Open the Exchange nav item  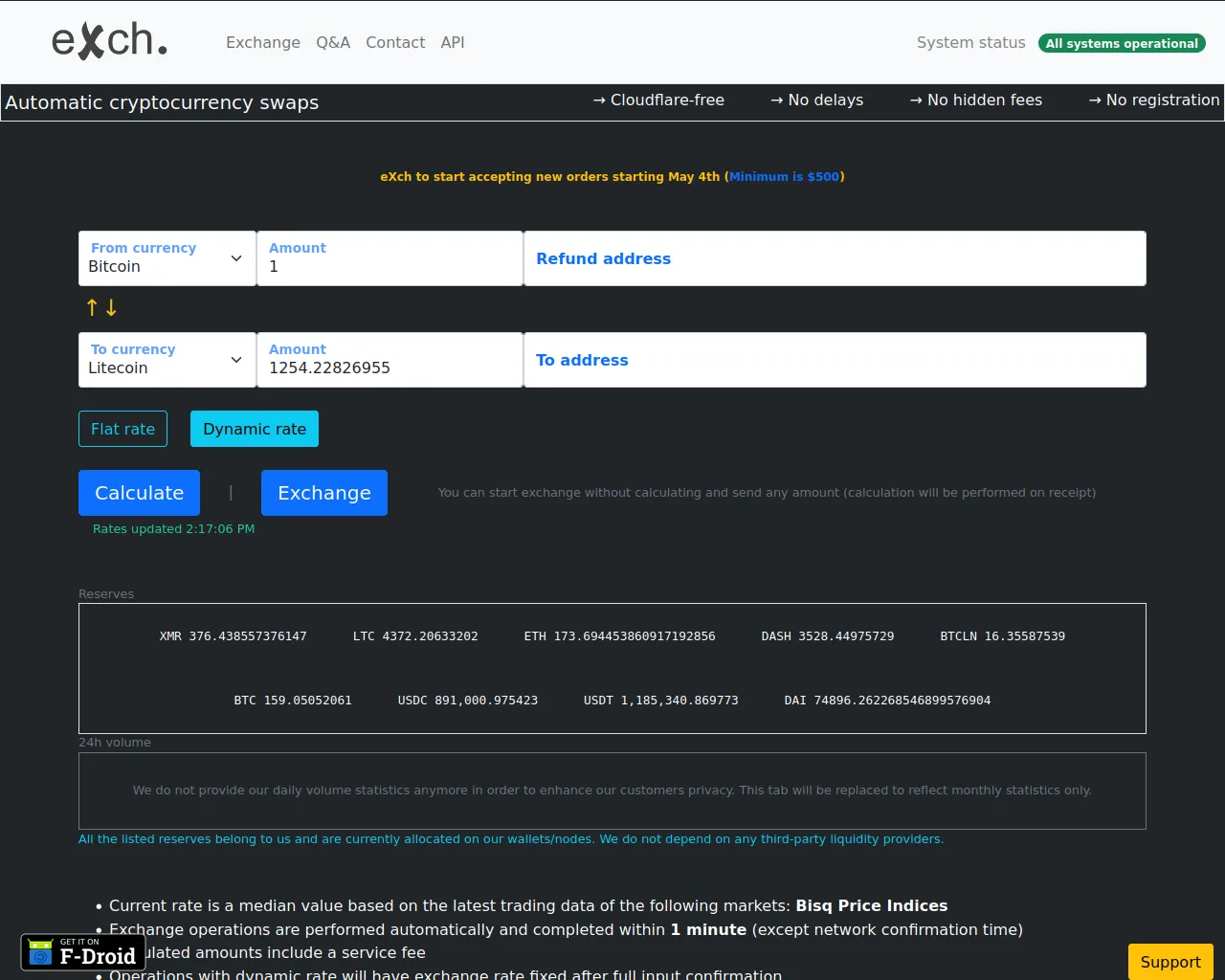pyautogui.click(x=263, y=42)
